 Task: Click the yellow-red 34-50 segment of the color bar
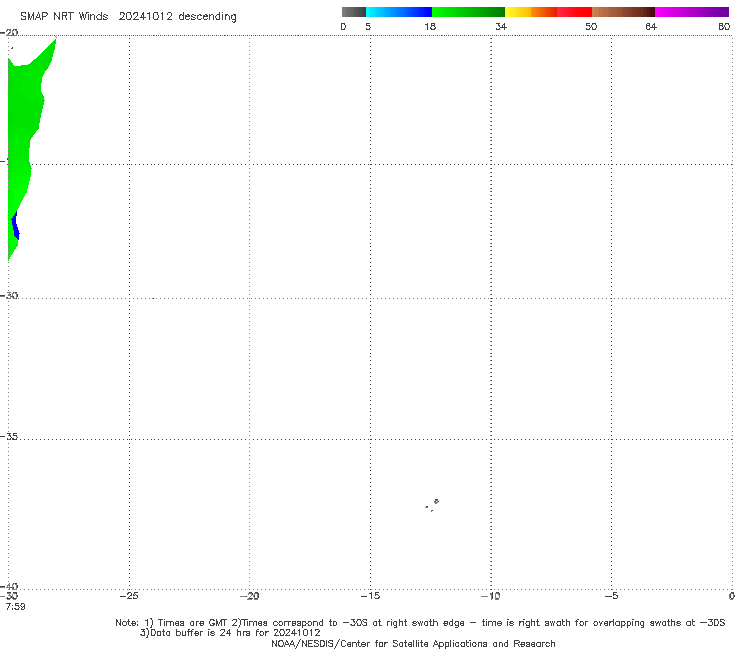(548, 12)
